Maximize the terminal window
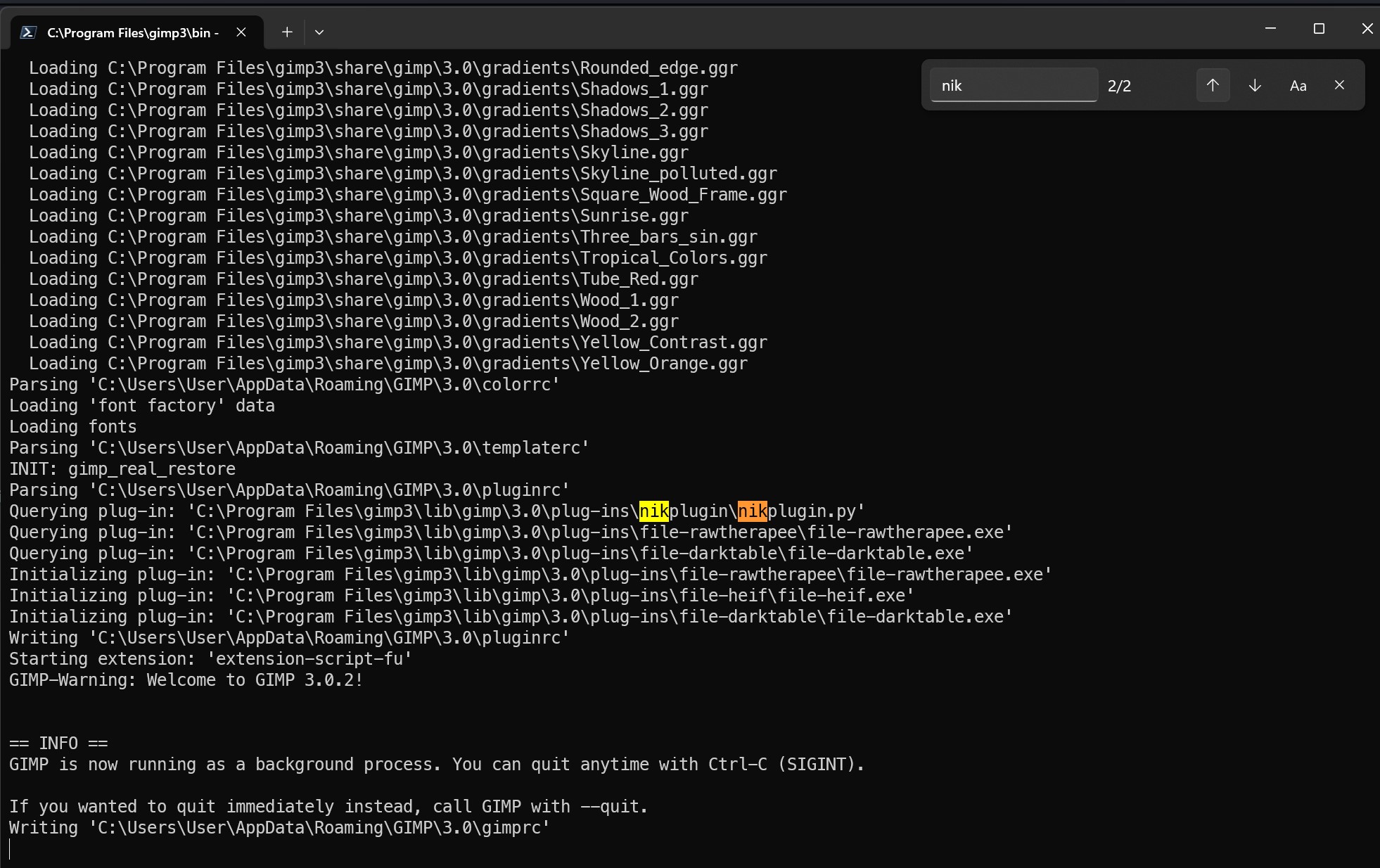1380x868 pixels. (1319, 29)
